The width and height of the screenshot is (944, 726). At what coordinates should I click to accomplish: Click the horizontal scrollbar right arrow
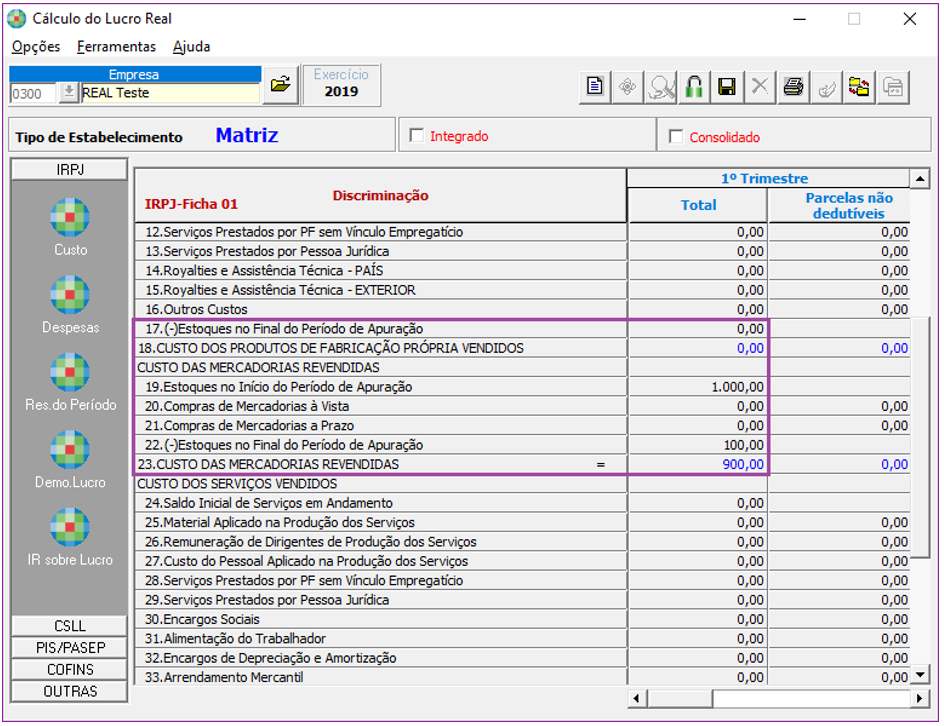click(x=919, y=699)
